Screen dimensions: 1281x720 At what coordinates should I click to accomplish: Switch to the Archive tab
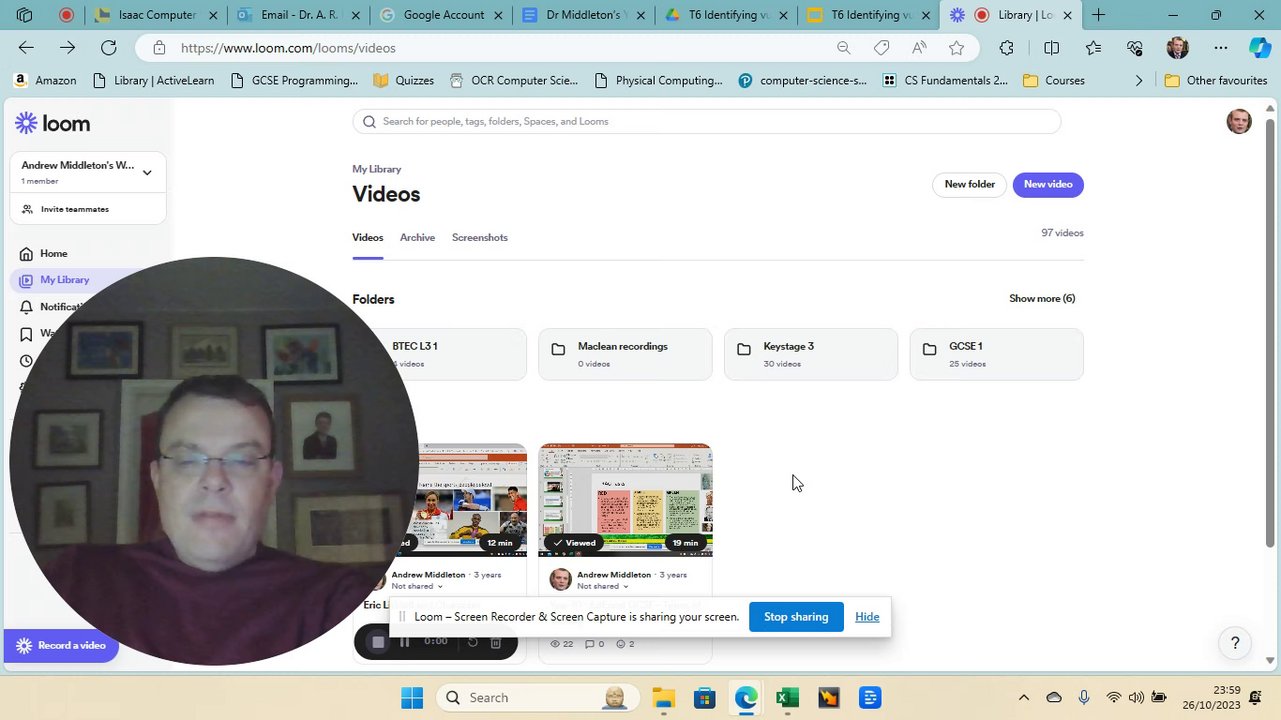pyautogui.click(x=417, y=238)
